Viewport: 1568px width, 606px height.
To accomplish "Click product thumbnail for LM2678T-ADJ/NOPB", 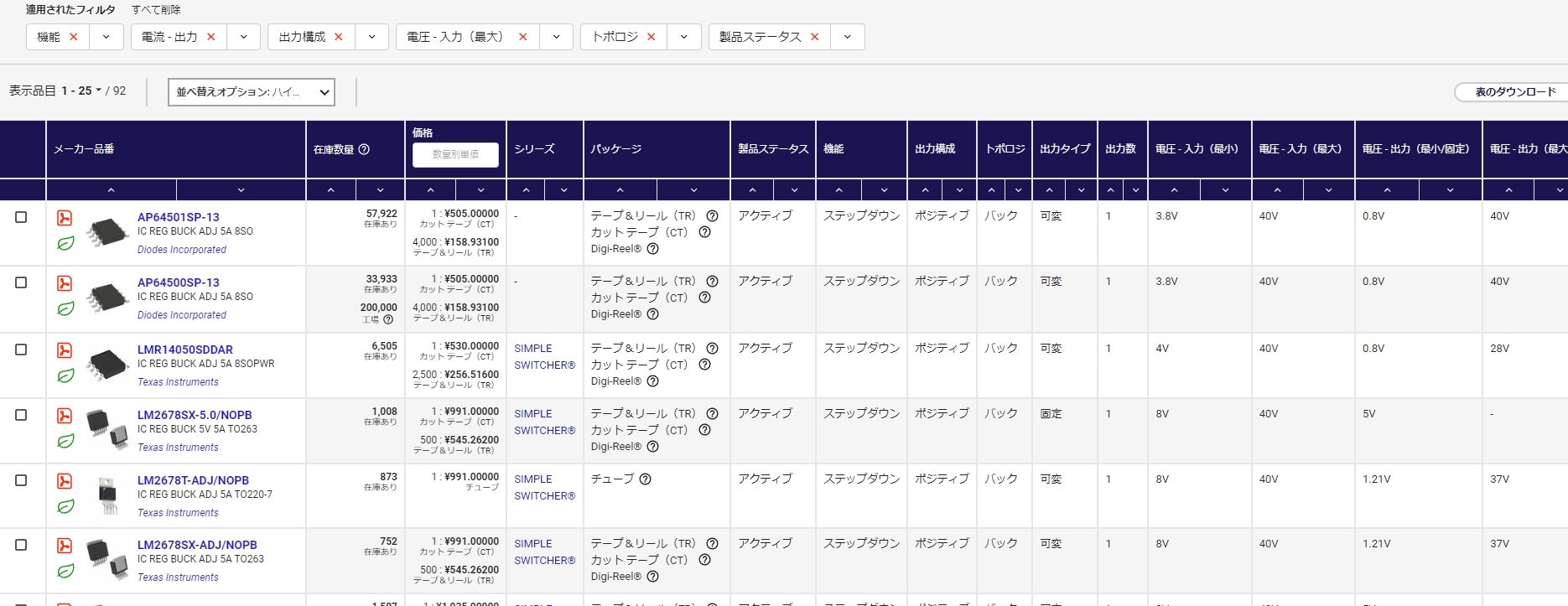I will pyautogui.click(x=108, y=495).
